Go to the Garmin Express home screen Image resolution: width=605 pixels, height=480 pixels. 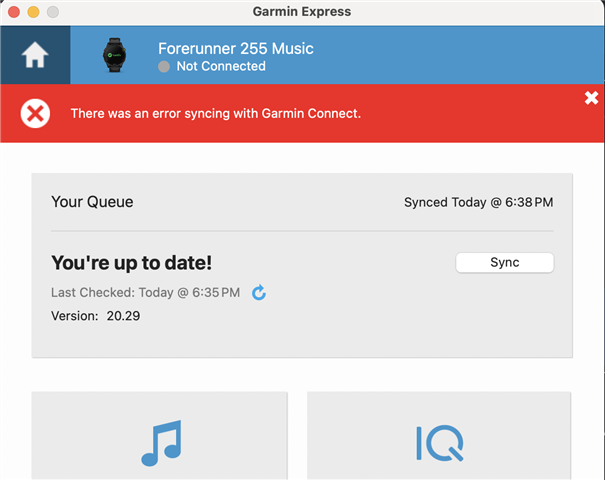35,55
